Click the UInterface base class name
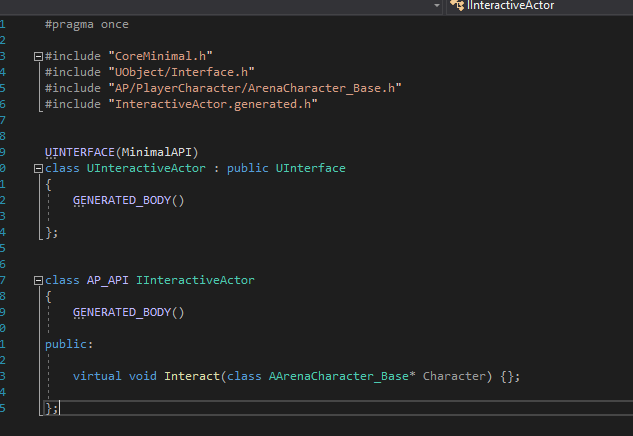The height and width of the screenshot is (436, 633). (x=310, y=168)
